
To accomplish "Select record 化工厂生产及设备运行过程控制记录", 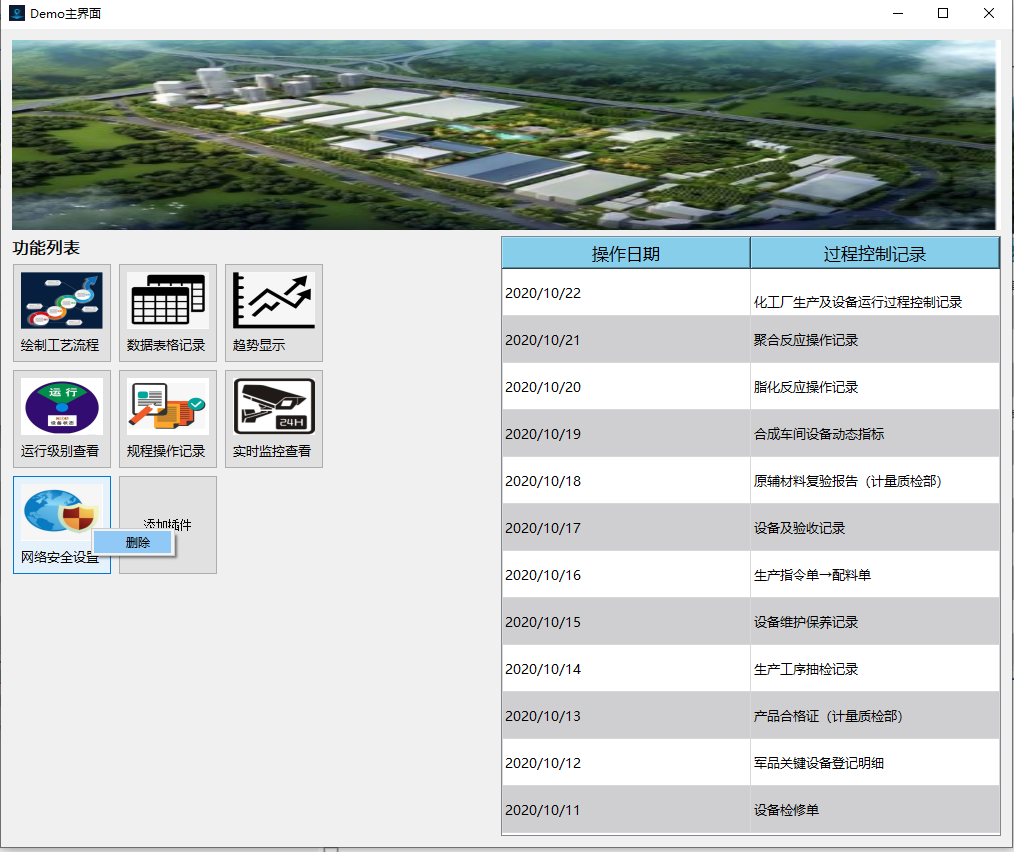I will (x=875, y=292).
